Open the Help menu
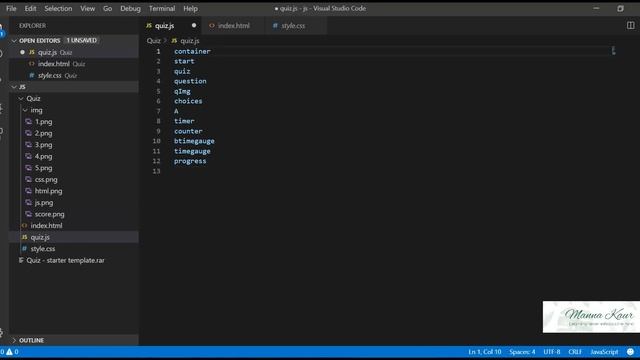The image size is (640, 360). [x=190, y=8]
